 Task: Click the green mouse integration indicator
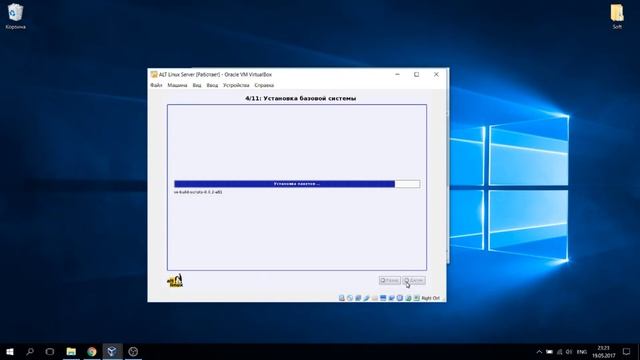point(408,298)
